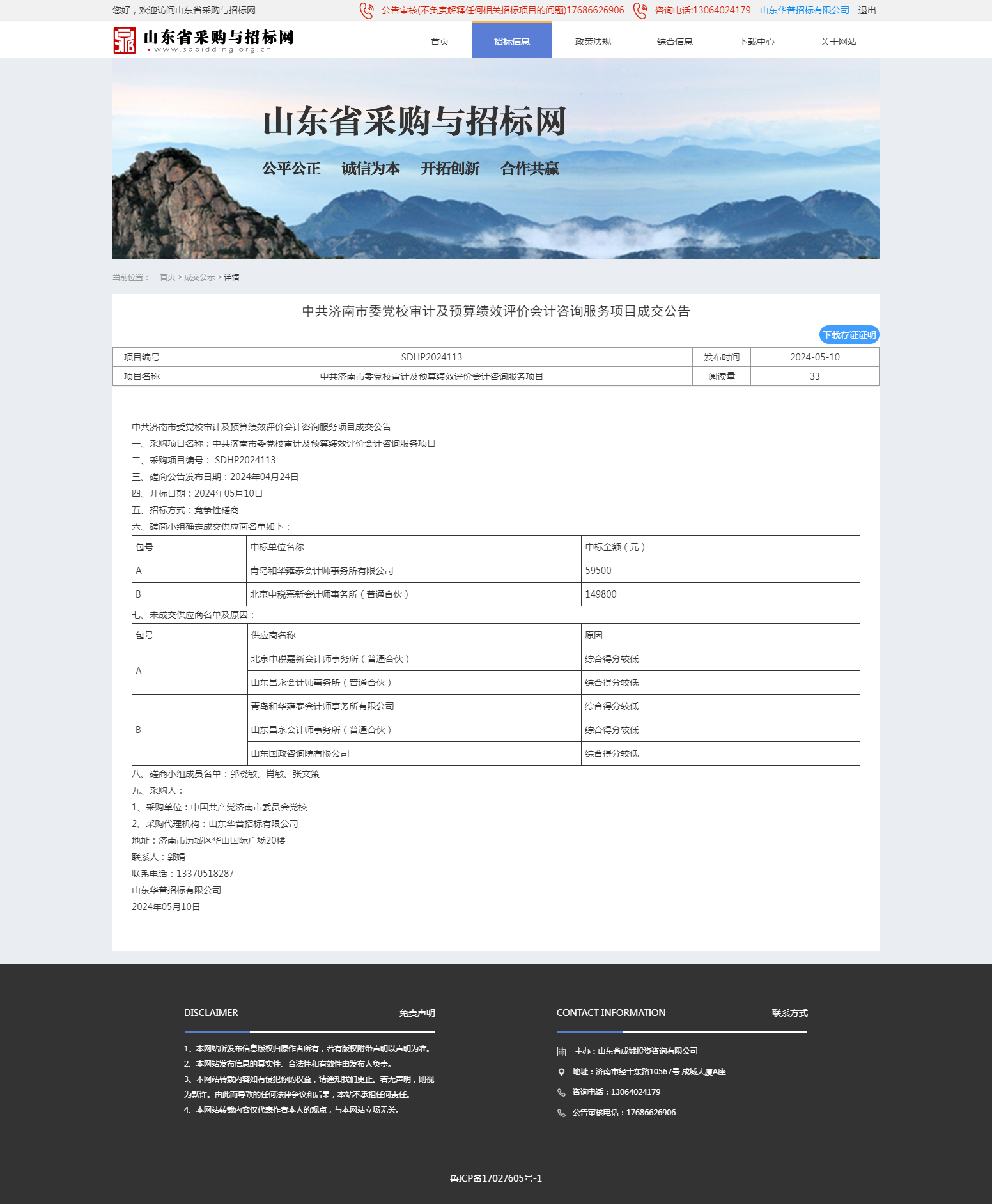Viewport: 992px width, 1204px height.
Task: Open the 山东华普招标有限公司 account link
Action: [x=805, y=10]
